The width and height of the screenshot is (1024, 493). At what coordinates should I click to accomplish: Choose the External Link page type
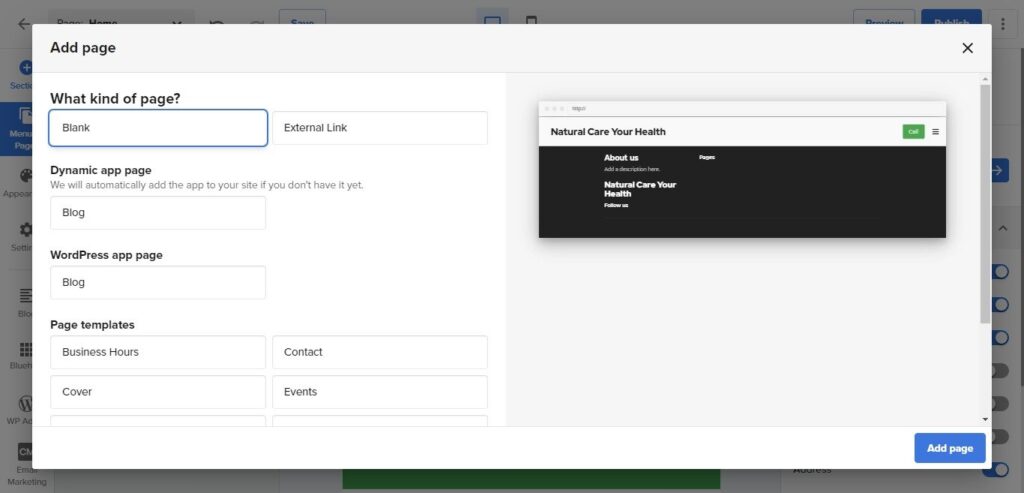[380, 128]
